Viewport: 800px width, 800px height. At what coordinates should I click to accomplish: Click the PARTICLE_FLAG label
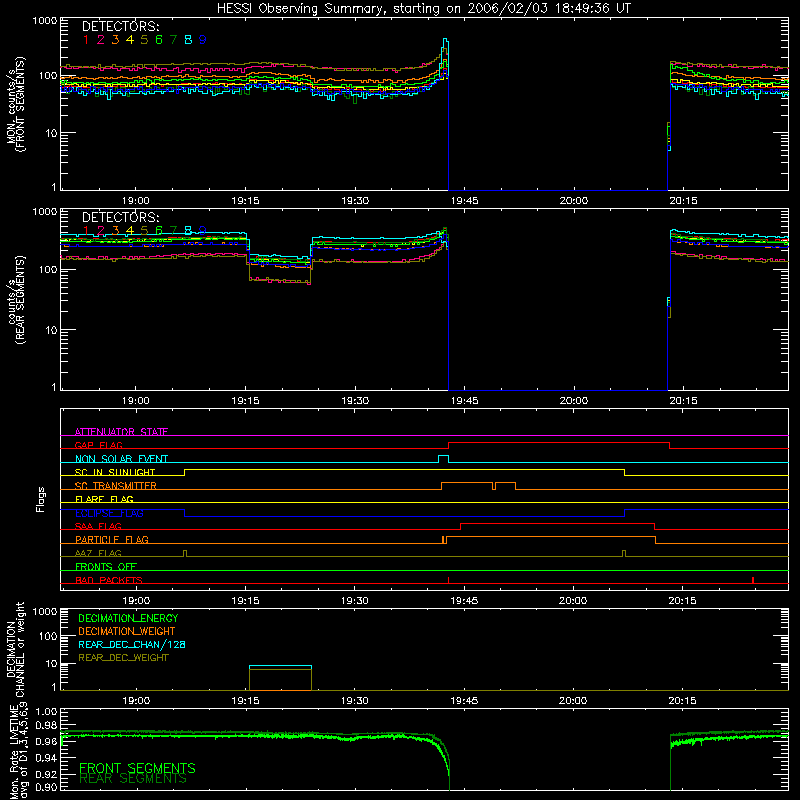click(x=112, y=539)
